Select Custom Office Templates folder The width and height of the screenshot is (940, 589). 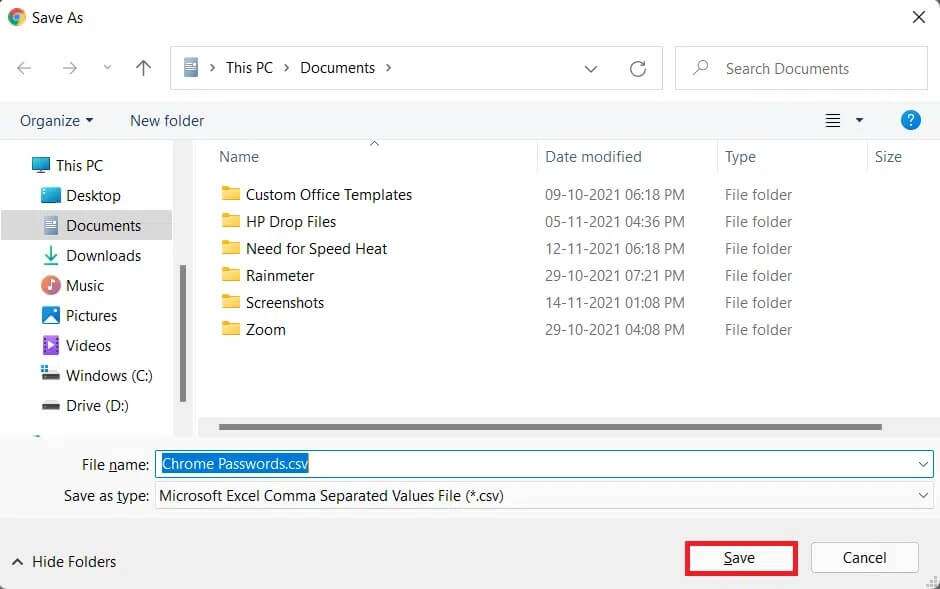[x=329, y=195]
